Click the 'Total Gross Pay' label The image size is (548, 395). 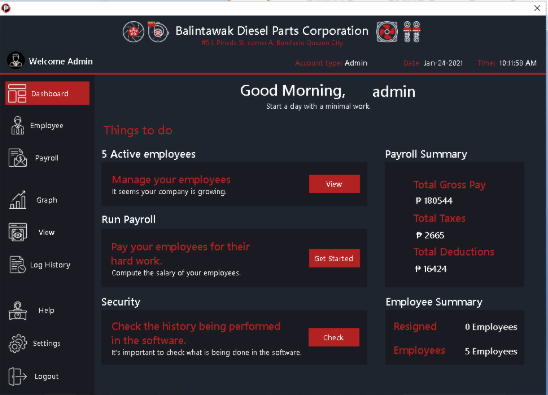click(x=449, y=185)
